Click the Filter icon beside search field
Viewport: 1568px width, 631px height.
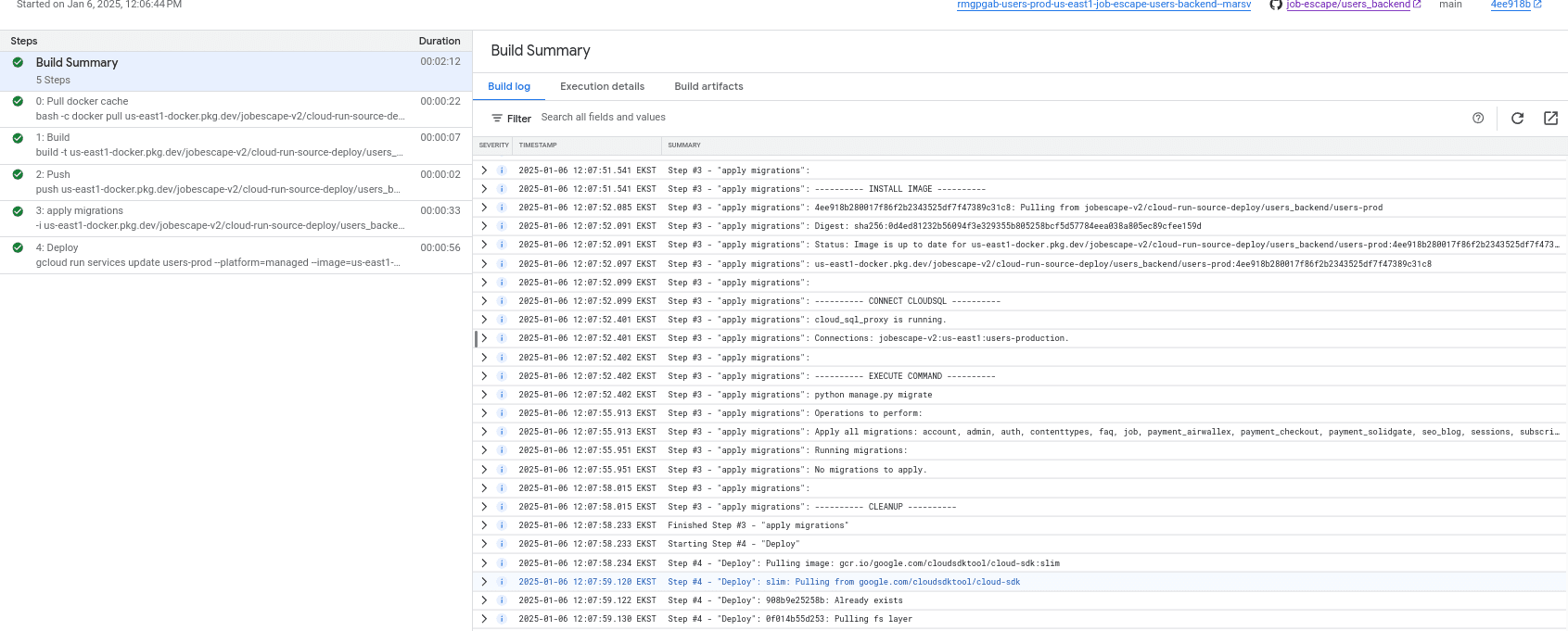coord(498,119)
